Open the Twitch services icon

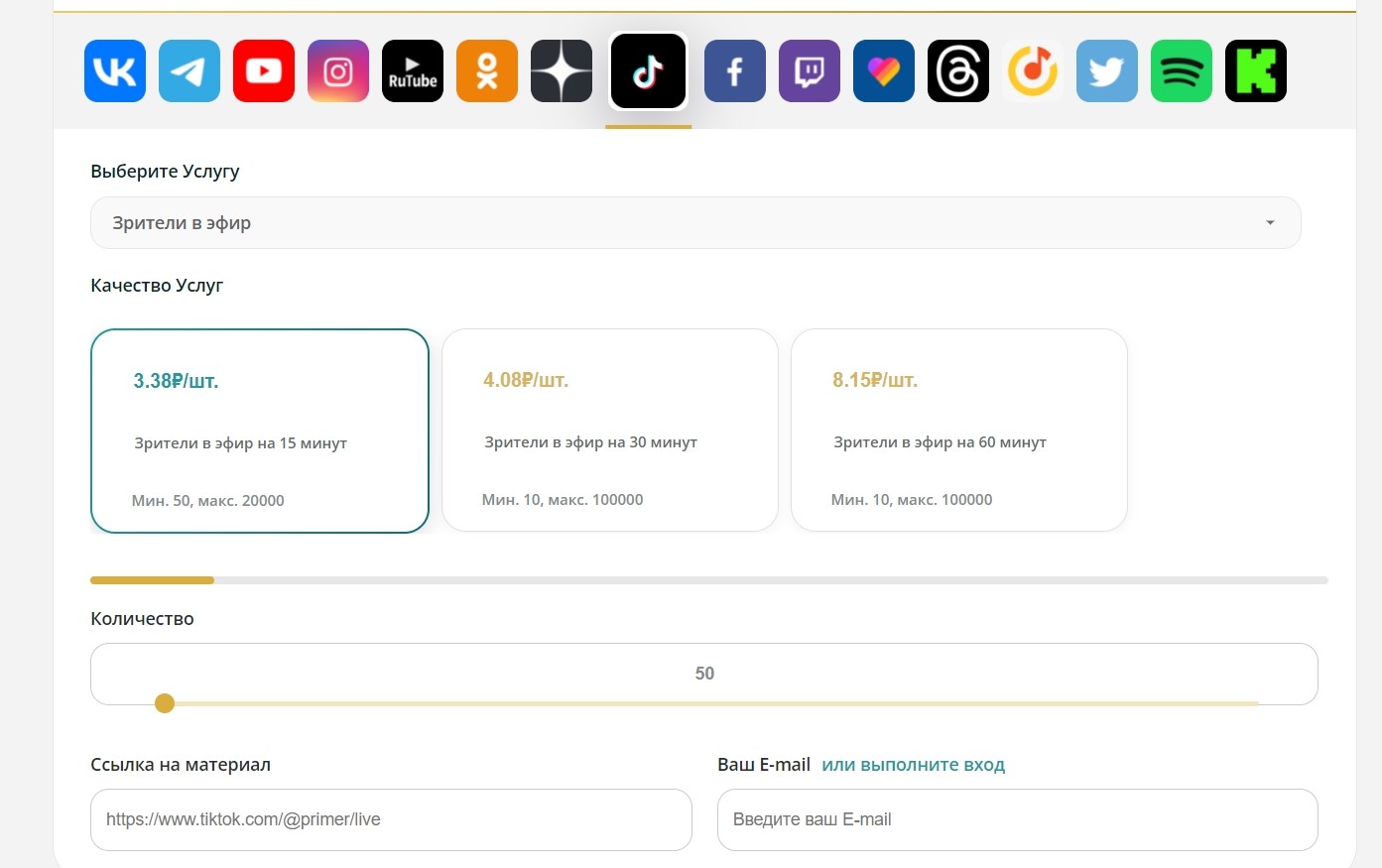[x=810, y=71]
